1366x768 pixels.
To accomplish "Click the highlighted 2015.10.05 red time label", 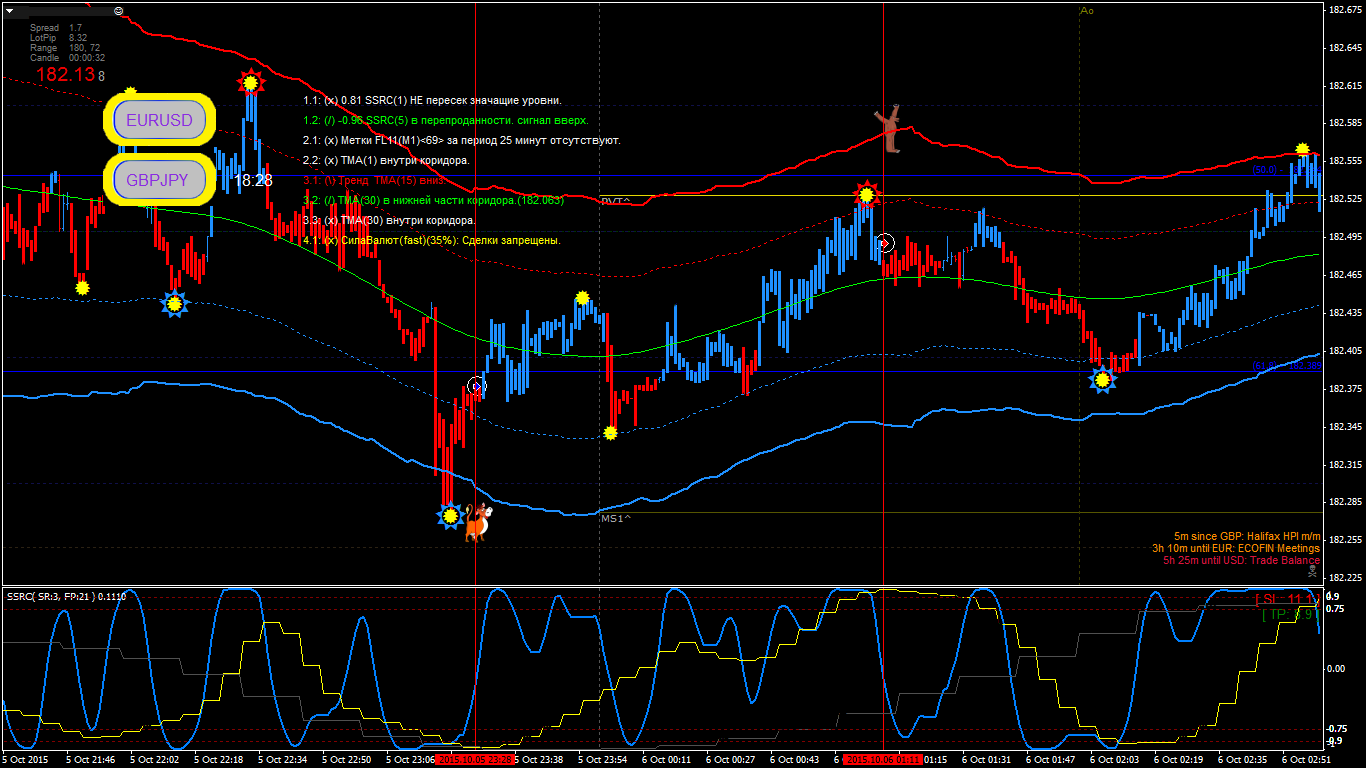I will coord(475,760).
